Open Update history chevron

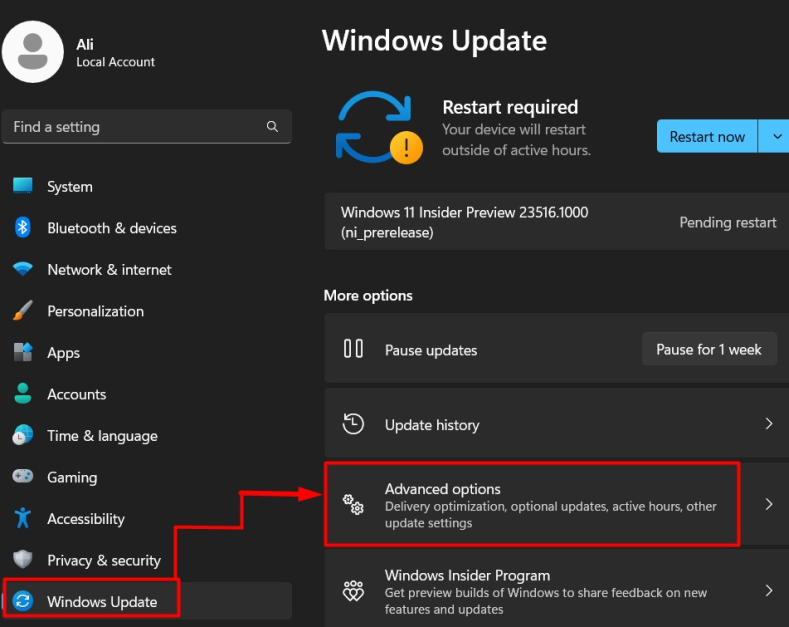(769, 424)
